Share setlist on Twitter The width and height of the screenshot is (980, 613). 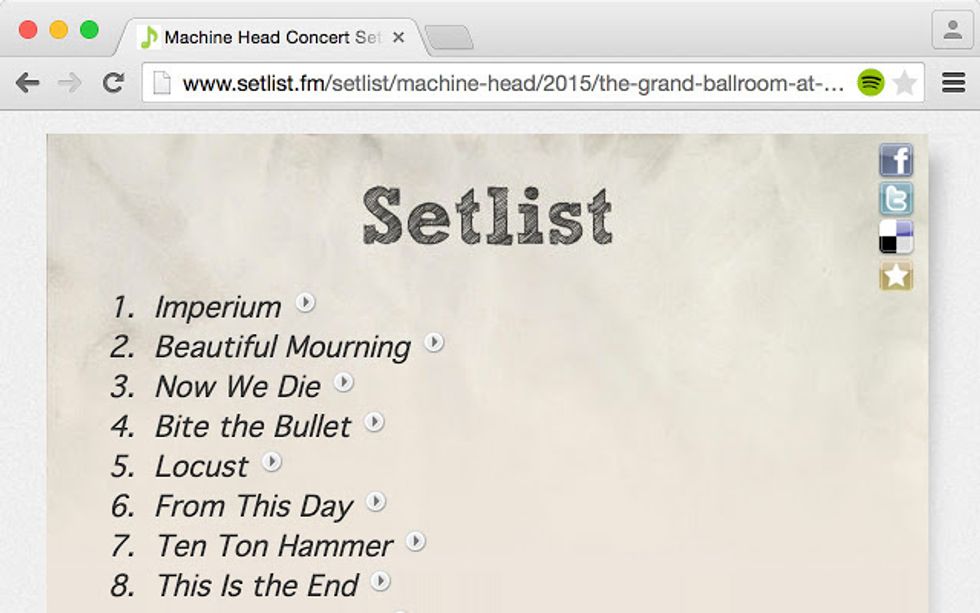pos(896,198)
